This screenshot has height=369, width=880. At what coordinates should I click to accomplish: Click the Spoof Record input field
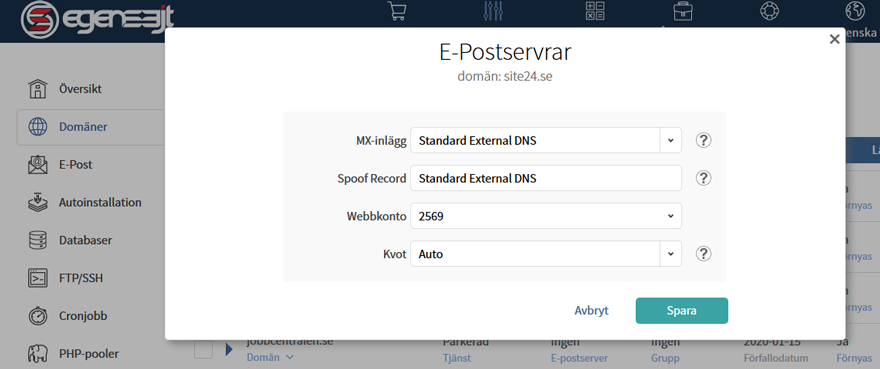click(546, 178)
